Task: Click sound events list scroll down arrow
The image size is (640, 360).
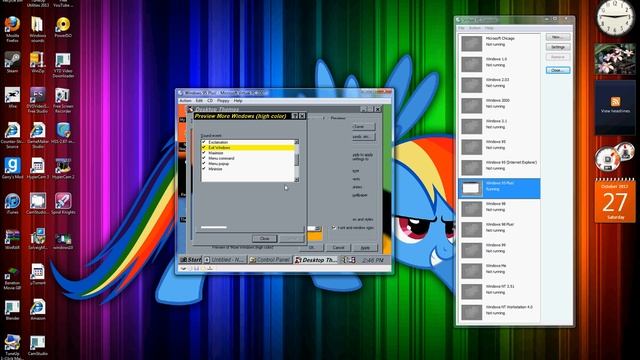Action: tap(296, 180)
